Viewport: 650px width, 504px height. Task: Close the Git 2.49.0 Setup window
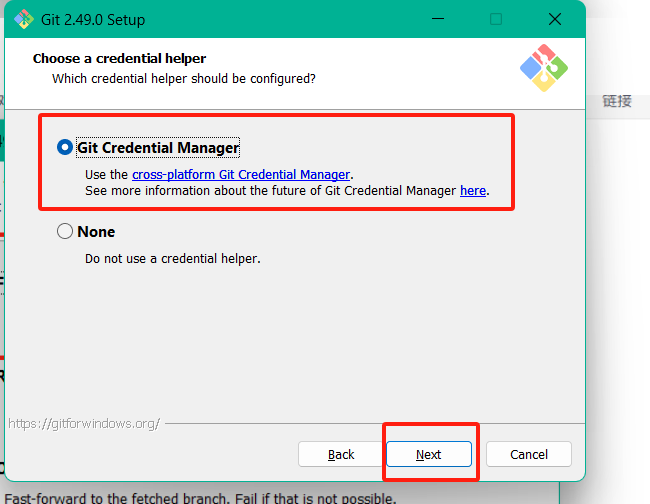tap(555, 19)
